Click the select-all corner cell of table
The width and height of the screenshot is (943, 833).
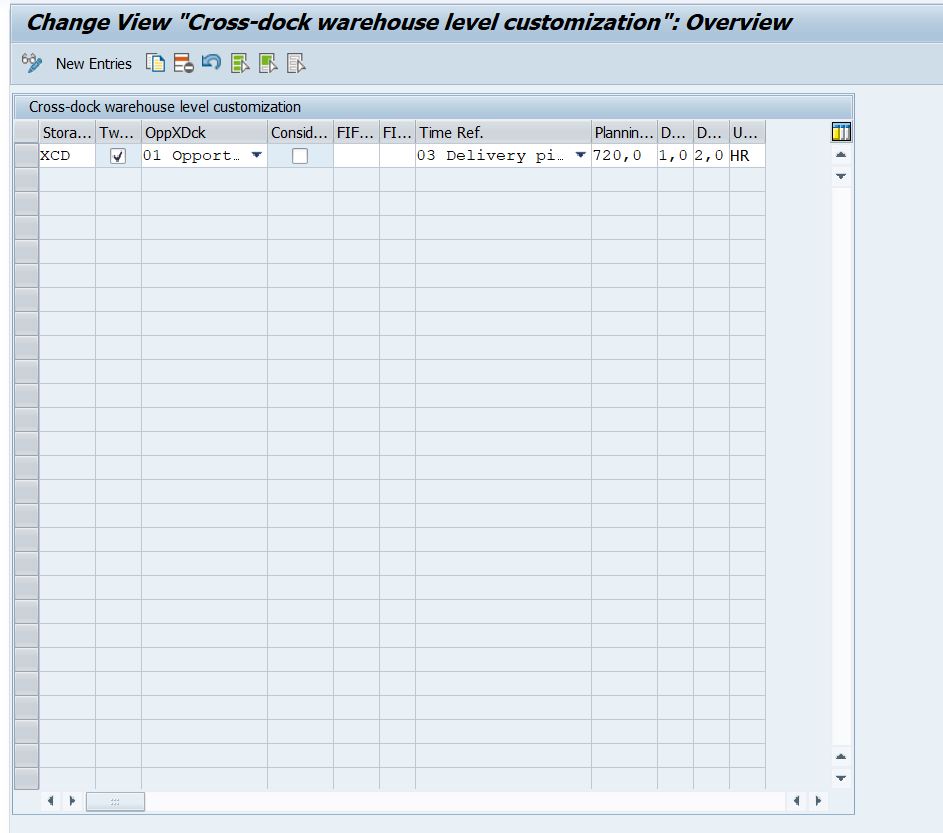[x=26, y=132]
